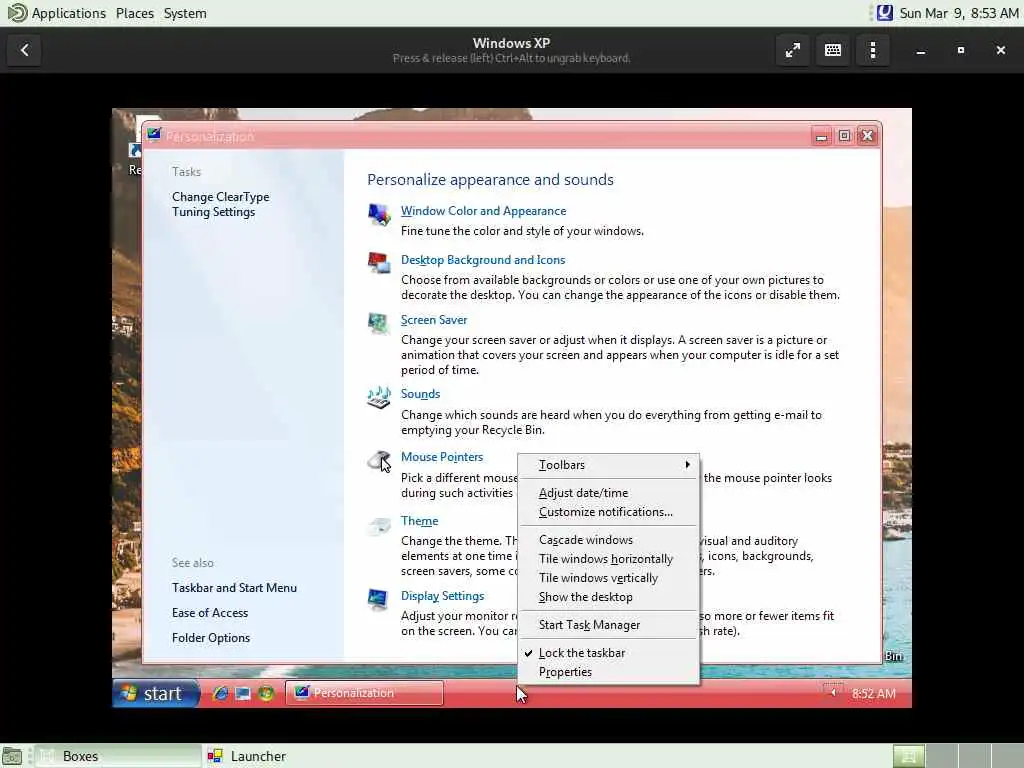
Task: Select Customize notifications menu entry
Action: (609, 512)
